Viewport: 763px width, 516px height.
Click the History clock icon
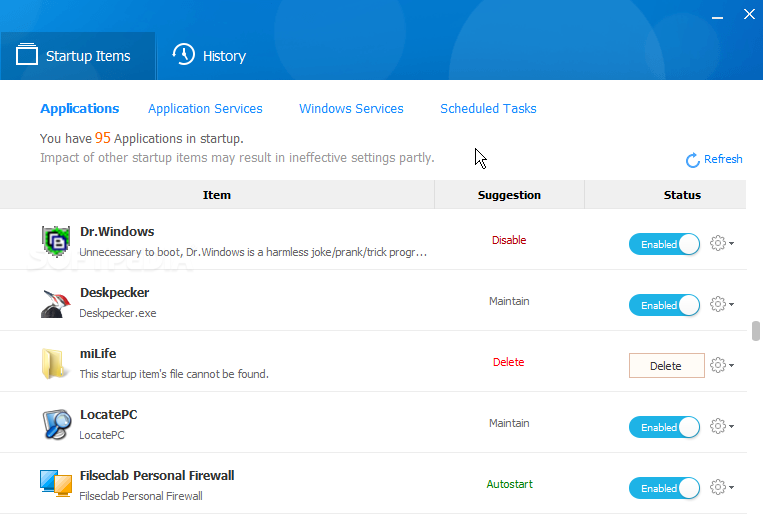coord(183,54)
